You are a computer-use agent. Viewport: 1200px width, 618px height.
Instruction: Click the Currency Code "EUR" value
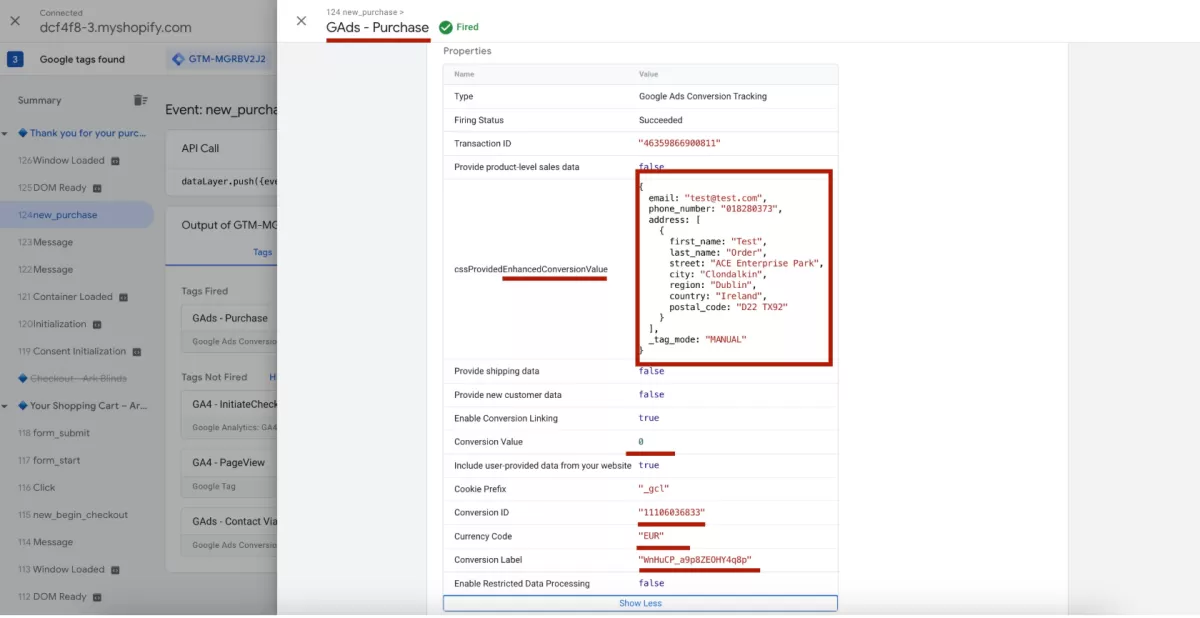click(x=651, y=536)
